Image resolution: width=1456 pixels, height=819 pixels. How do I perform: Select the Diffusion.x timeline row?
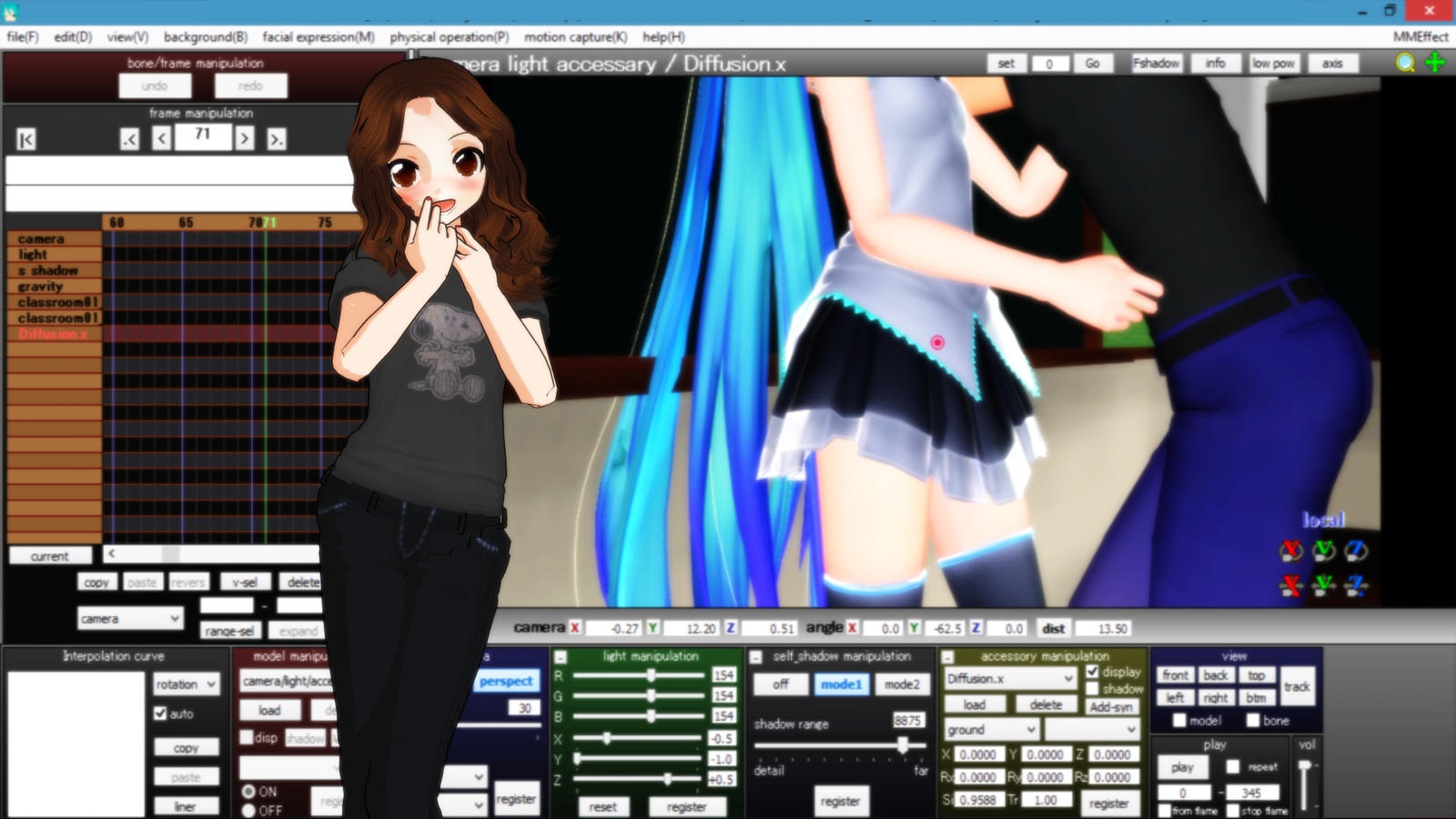coord(55,334)
